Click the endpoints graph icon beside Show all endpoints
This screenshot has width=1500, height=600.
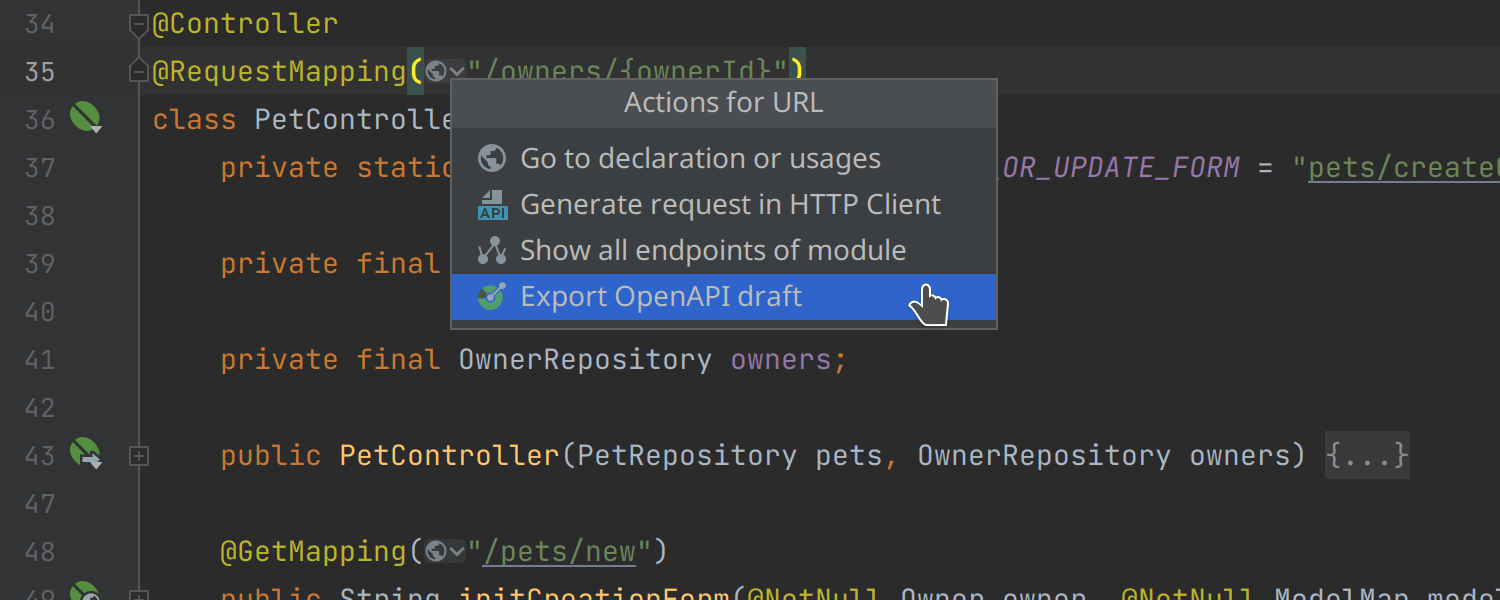click(x=492, y=251)
